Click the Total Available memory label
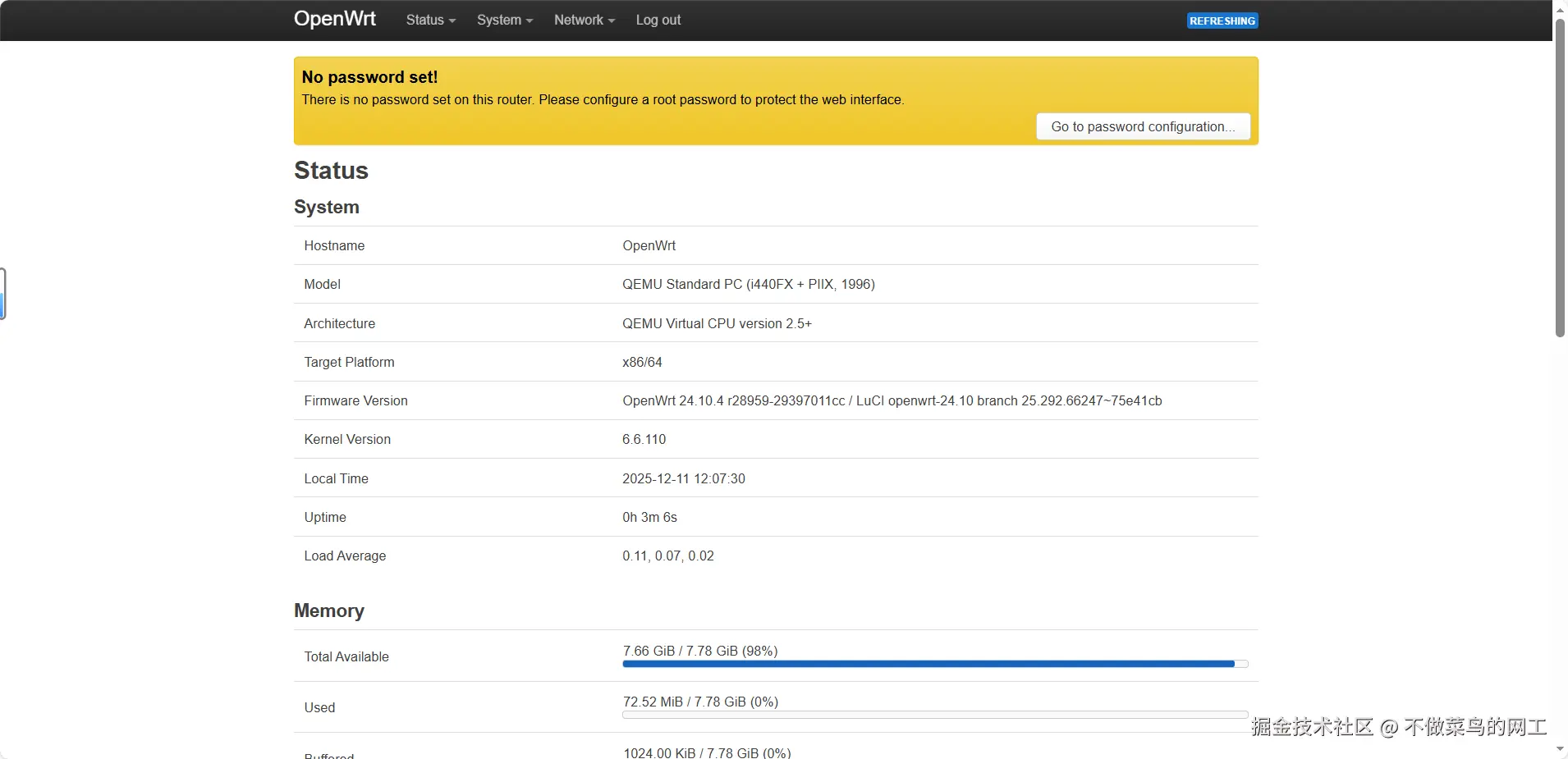Screen dimensions: 1568x759 [x=346, y=656]
